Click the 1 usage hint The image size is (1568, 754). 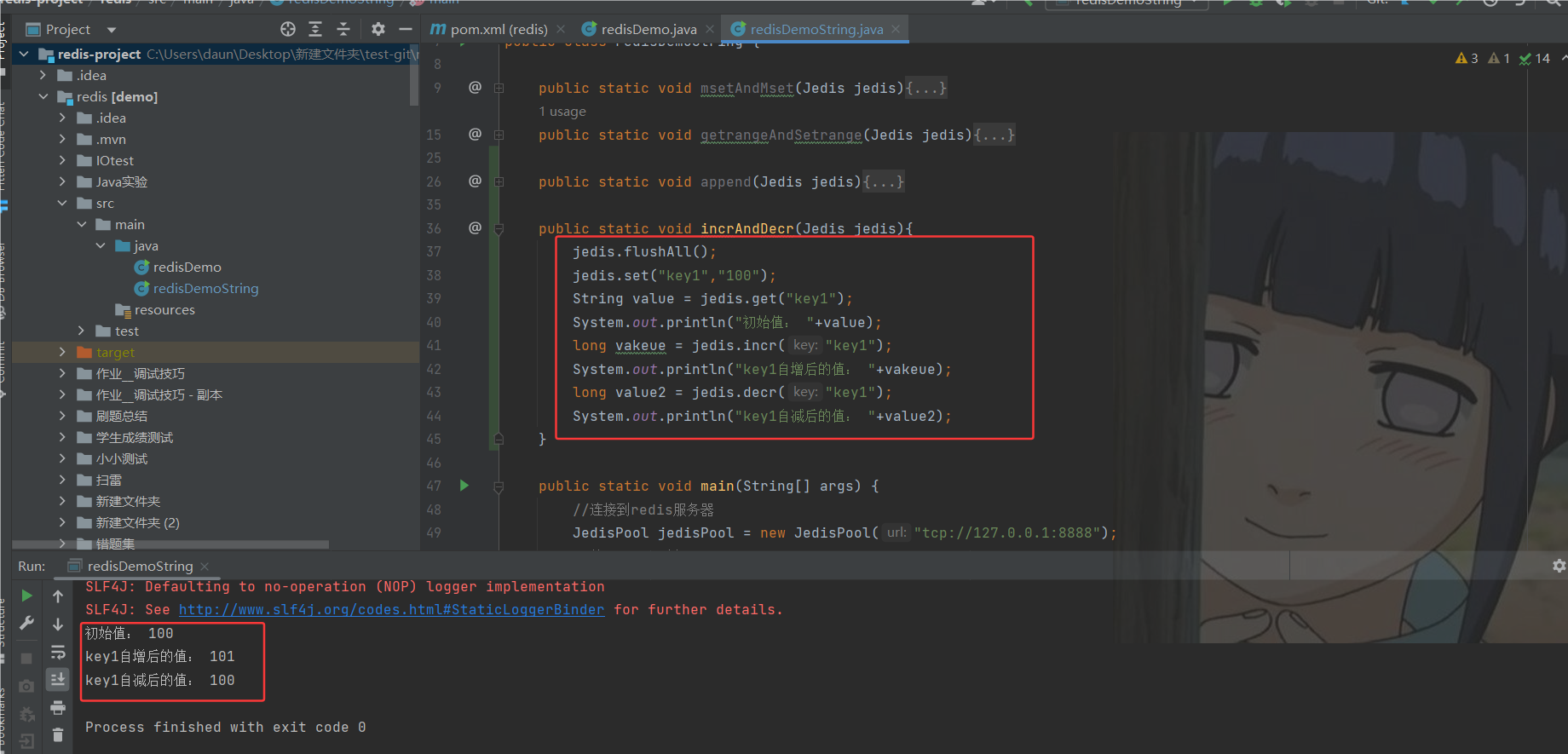[x=562, y=112]
